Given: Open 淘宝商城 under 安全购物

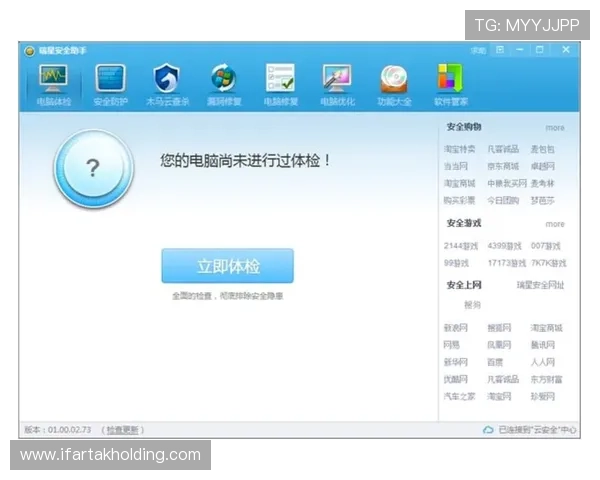Looking at the screenshot, I should pos(460,183).
